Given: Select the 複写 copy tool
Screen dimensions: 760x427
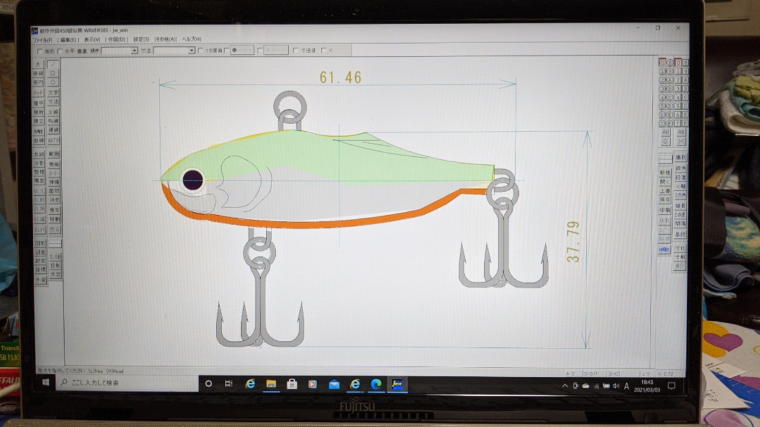Looking at the screenshot, I should pyautogui.click(x=53, y=209).
